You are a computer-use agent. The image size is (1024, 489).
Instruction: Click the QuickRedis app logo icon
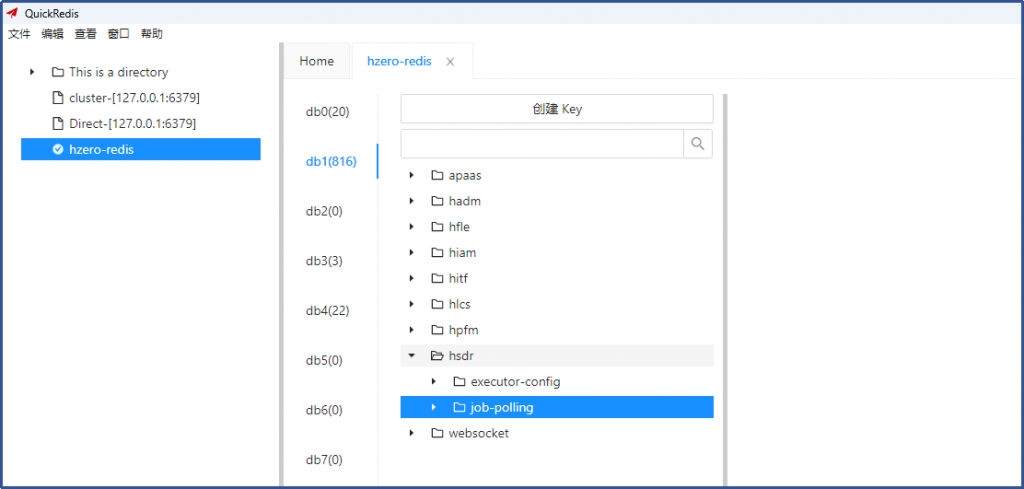pyautogui.click(x=13, y=13)
